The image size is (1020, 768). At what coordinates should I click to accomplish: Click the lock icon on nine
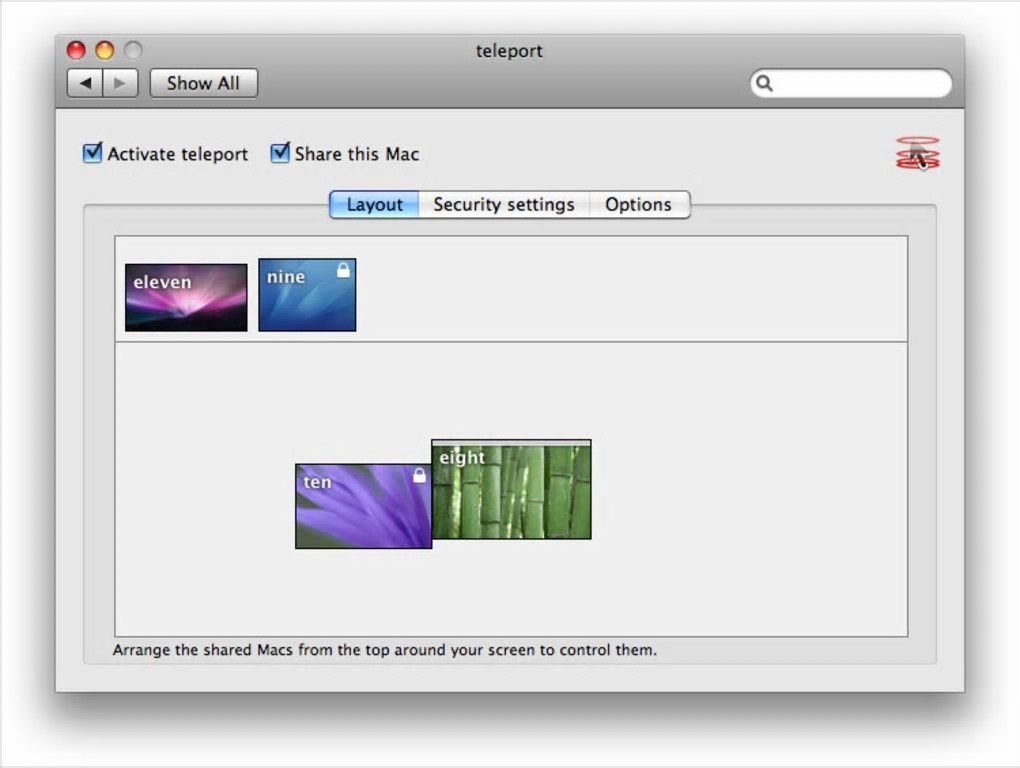(x=343, y=270)
